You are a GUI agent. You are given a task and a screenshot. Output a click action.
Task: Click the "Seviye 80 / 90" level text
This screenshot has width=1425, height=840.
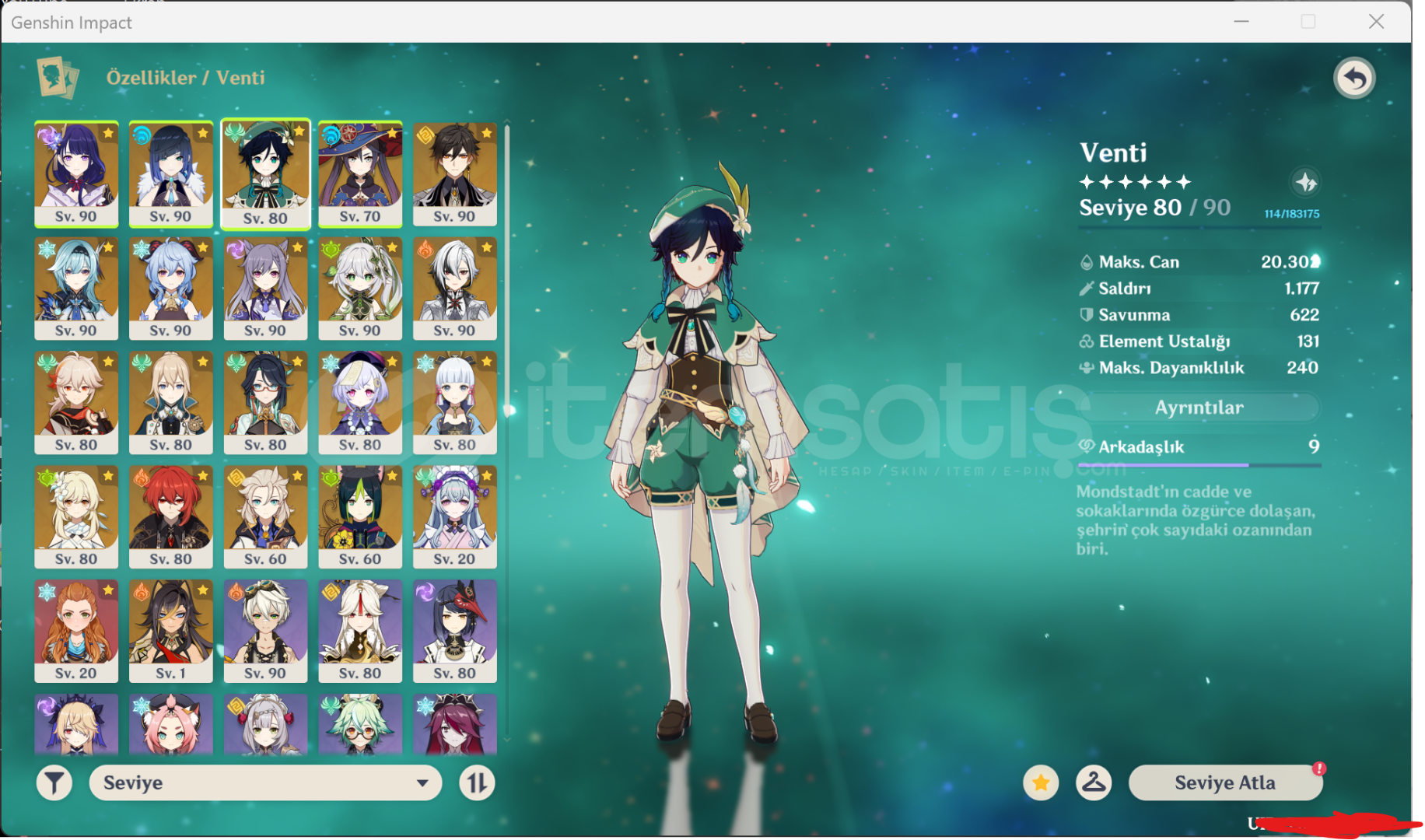pos(1154,208)
